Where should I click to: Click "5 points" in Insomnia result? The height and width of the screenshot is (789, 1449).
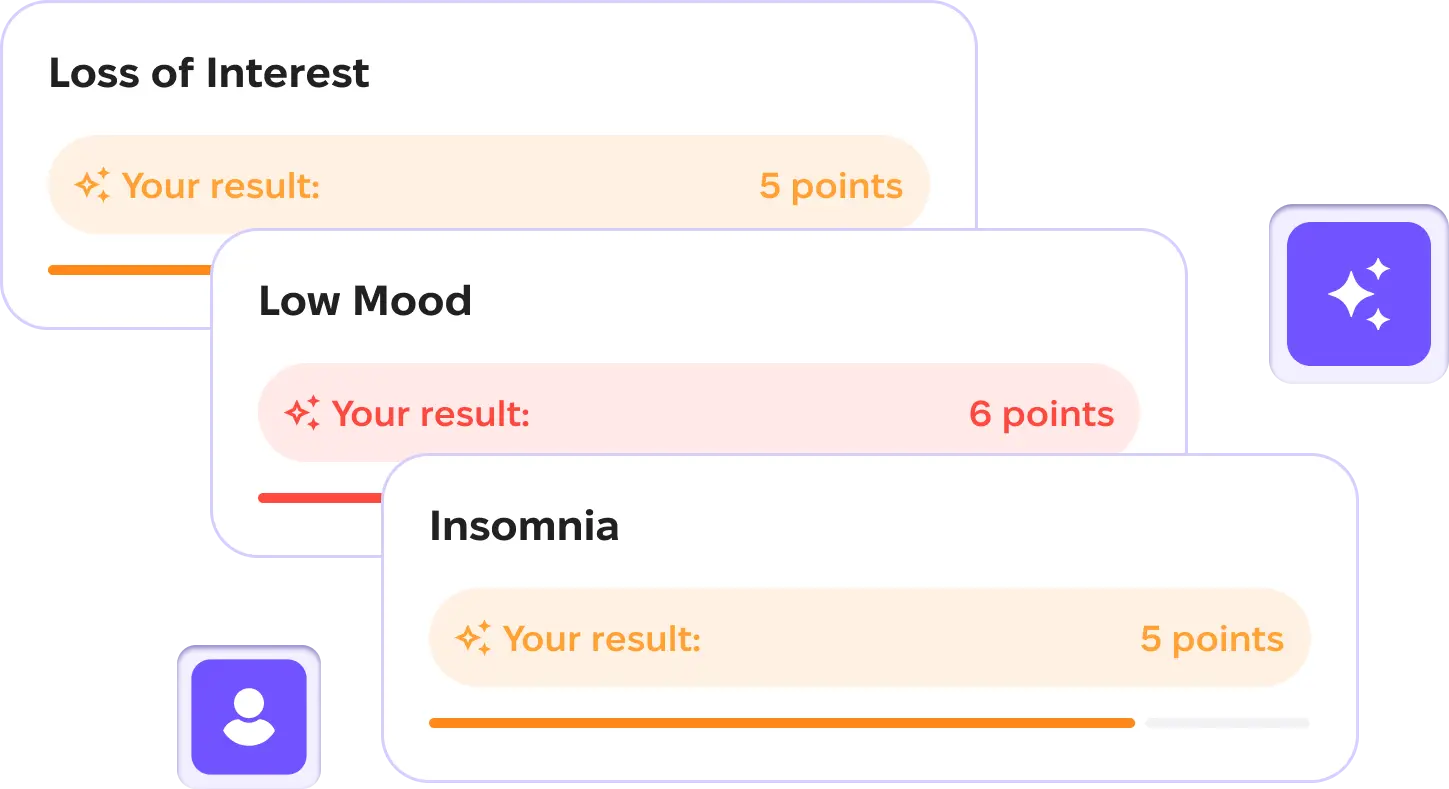pyautogui.click(x=1212, y=638)
